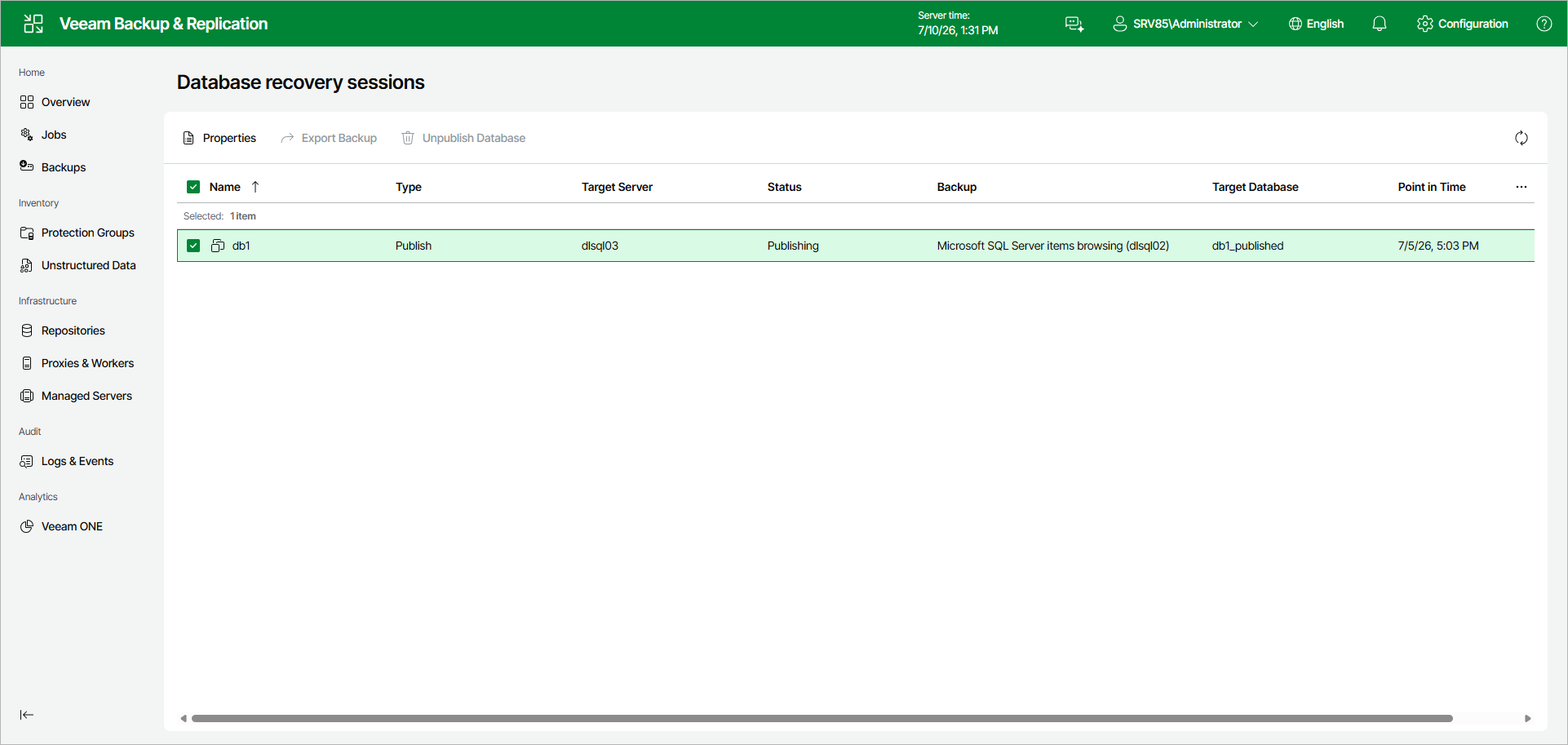The image size is (1568, 745).
Task: Click the scrollbar right arrow
Action: [x=1528, y=718]
